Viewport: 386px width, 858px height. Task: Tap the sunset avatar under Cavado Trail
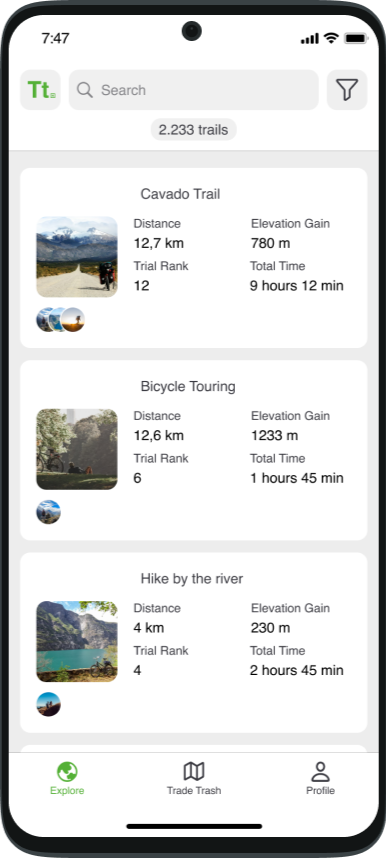click(73, 320)
